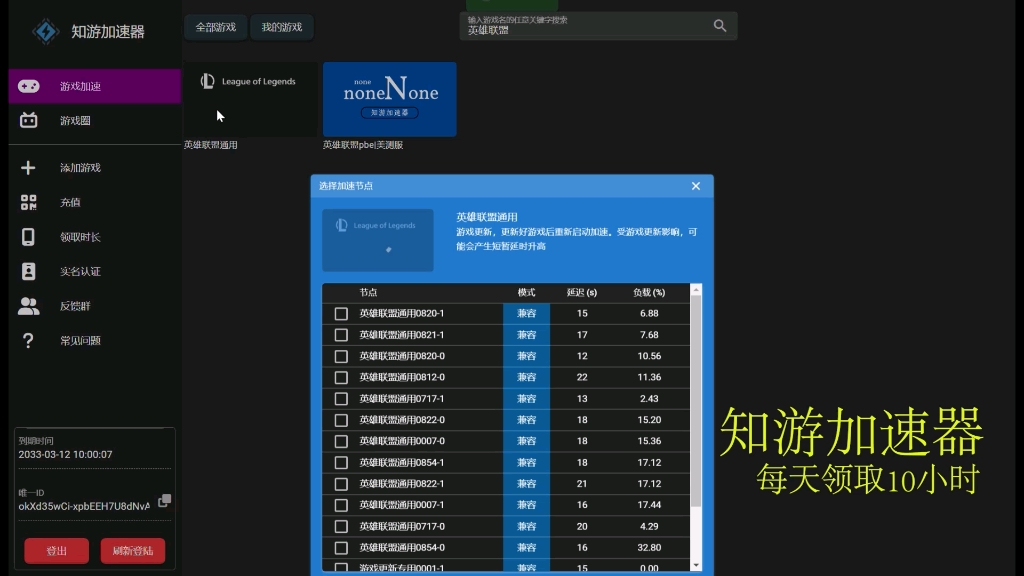Click the ID badge icon for 实名认证

point(28,271)
